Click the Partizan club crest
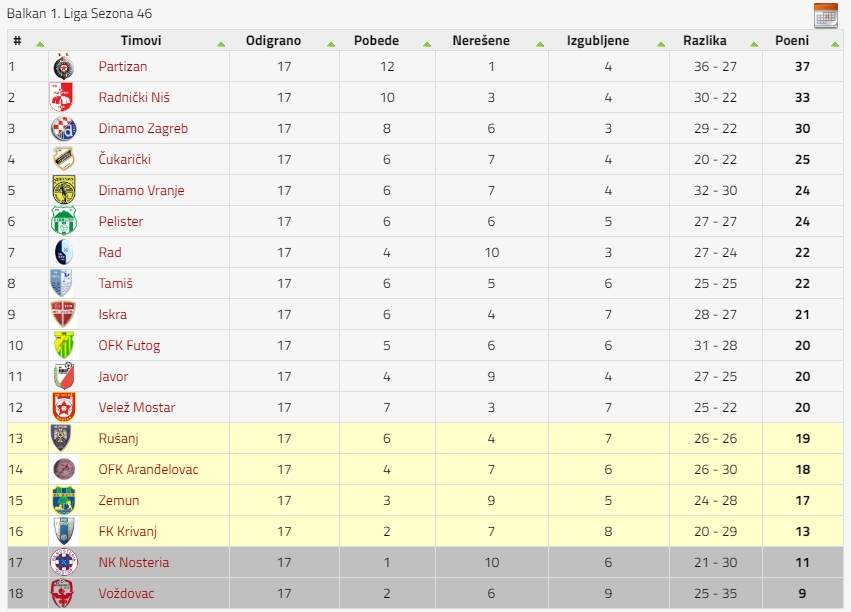 [x=63, y=67]
